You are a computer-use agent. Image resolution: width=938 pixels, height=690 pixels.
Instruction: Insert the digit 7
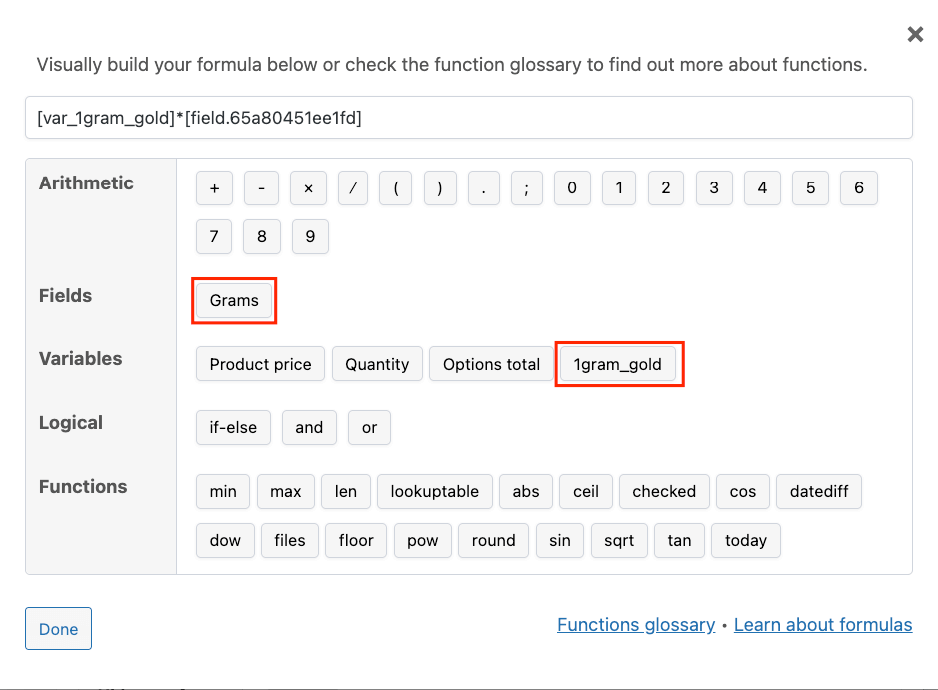coord(214,237)
